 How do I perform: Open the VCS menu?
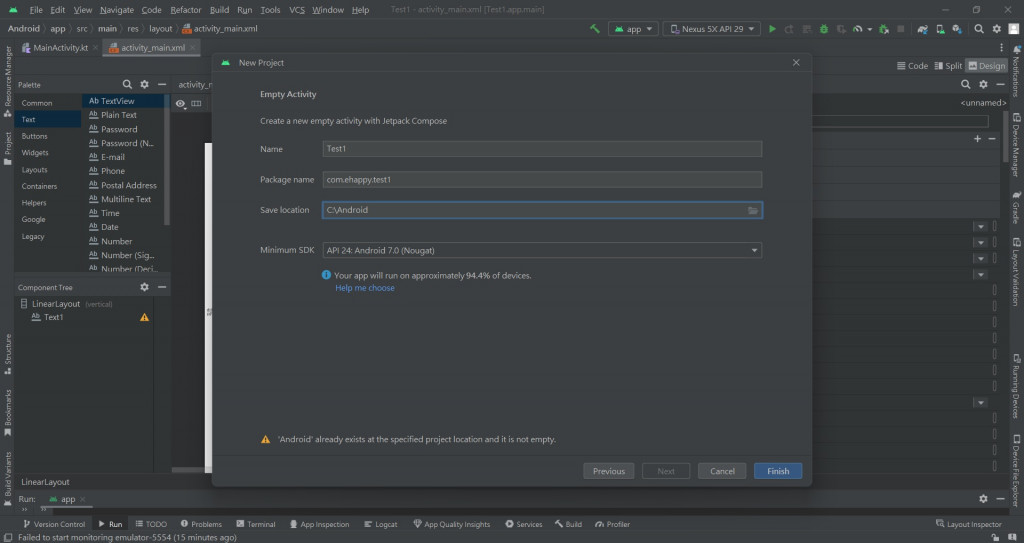click(x=297, y=10)
